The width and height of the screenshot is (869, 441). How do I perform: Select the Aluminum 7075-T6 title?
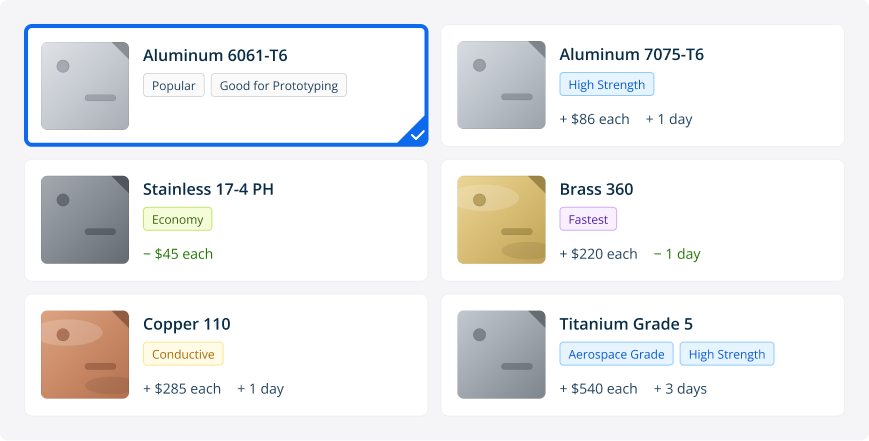(631, 55)
